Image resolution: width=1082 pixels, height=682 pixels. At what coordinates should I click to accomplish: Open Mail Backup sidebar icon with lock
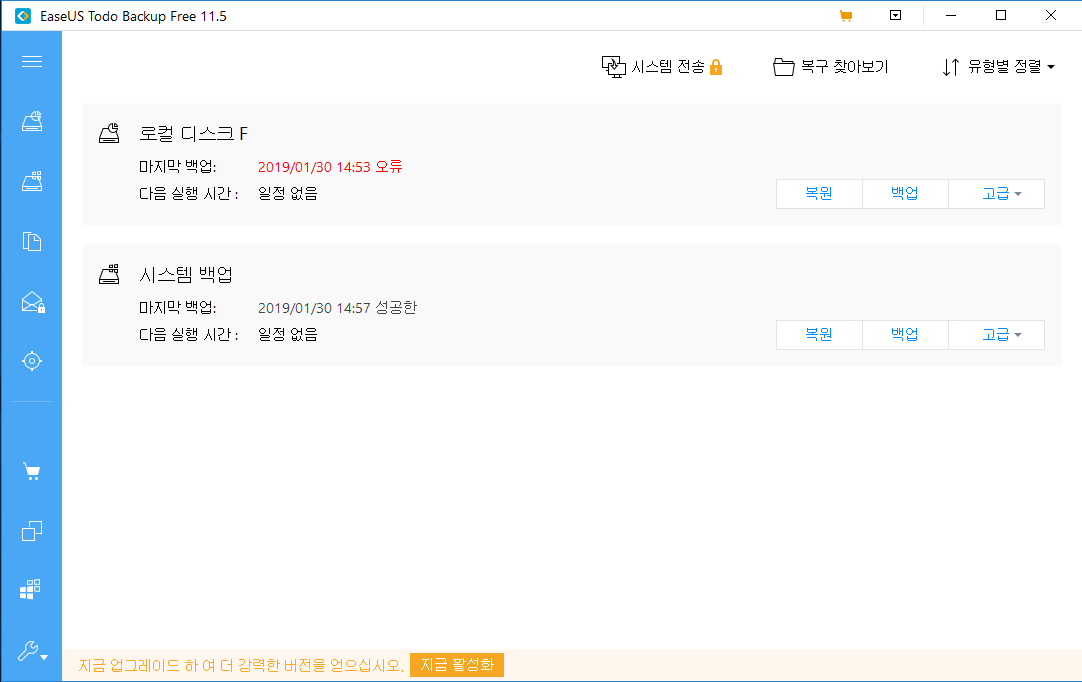[x=32, y=302]
